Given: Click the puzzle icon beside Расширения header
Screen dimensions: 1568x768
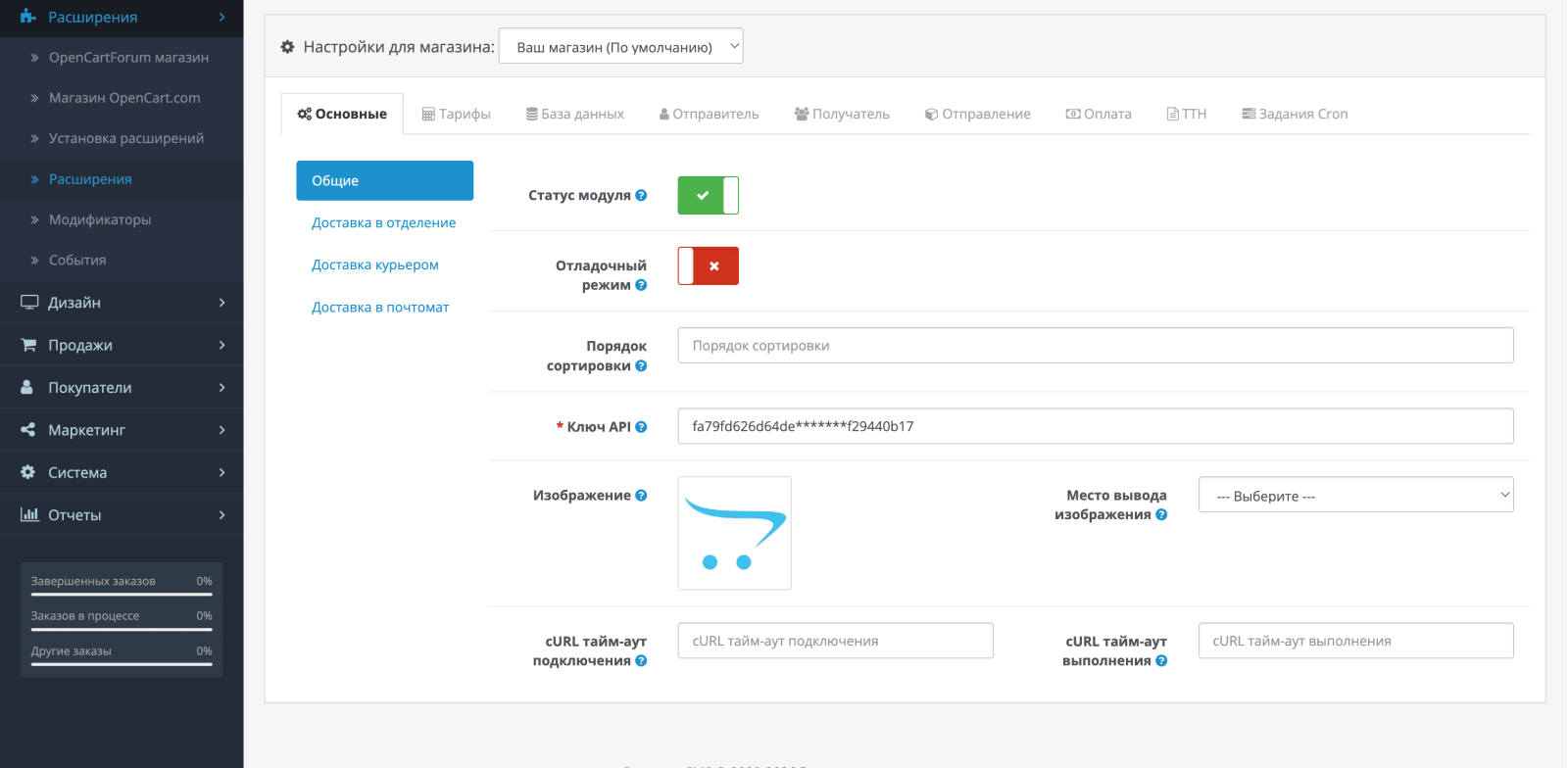Looking at the screenshot, I should point(28,17).
